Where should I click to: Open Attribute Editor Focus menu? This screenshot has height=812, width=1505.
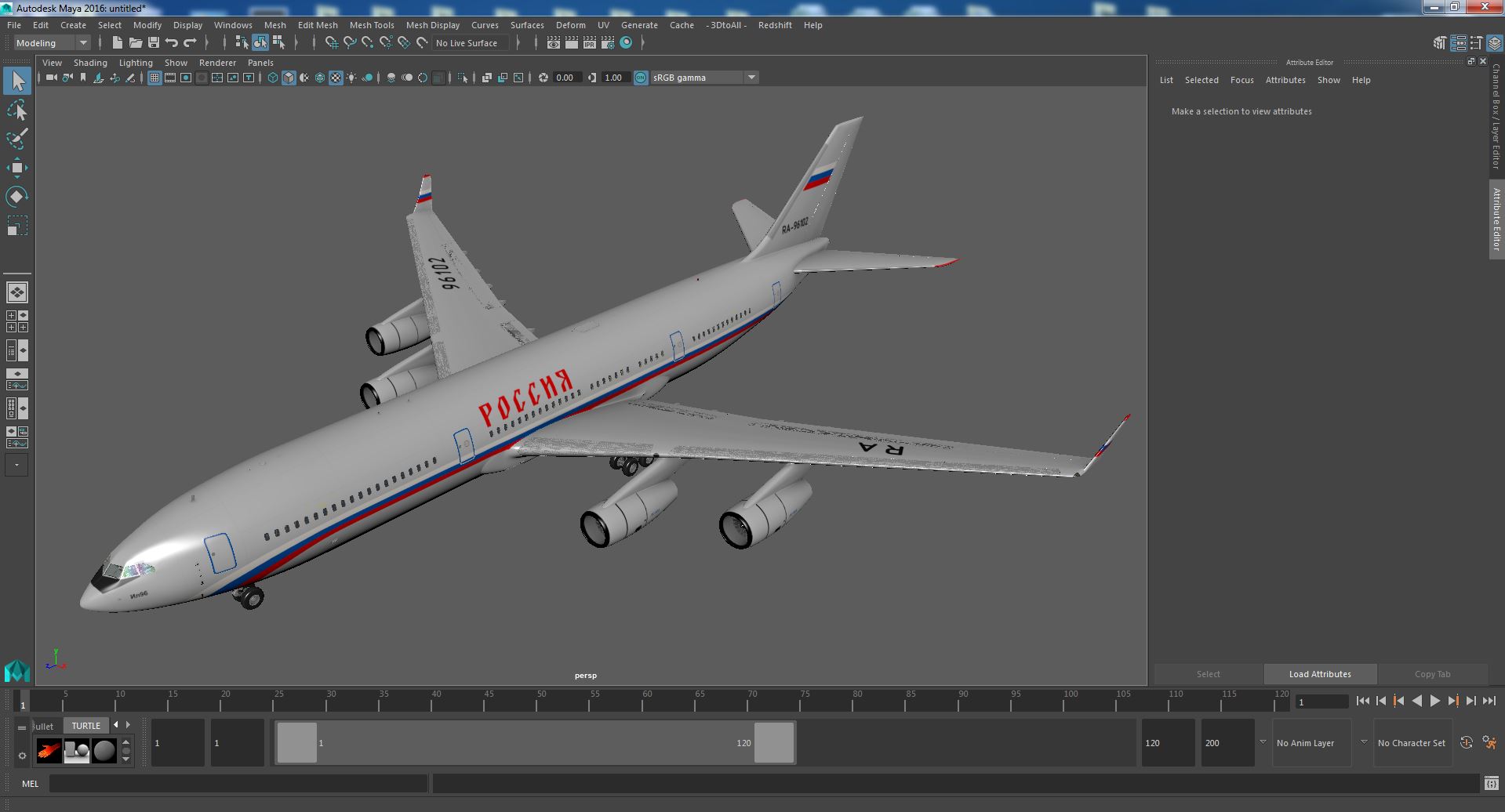(1241, 80)
